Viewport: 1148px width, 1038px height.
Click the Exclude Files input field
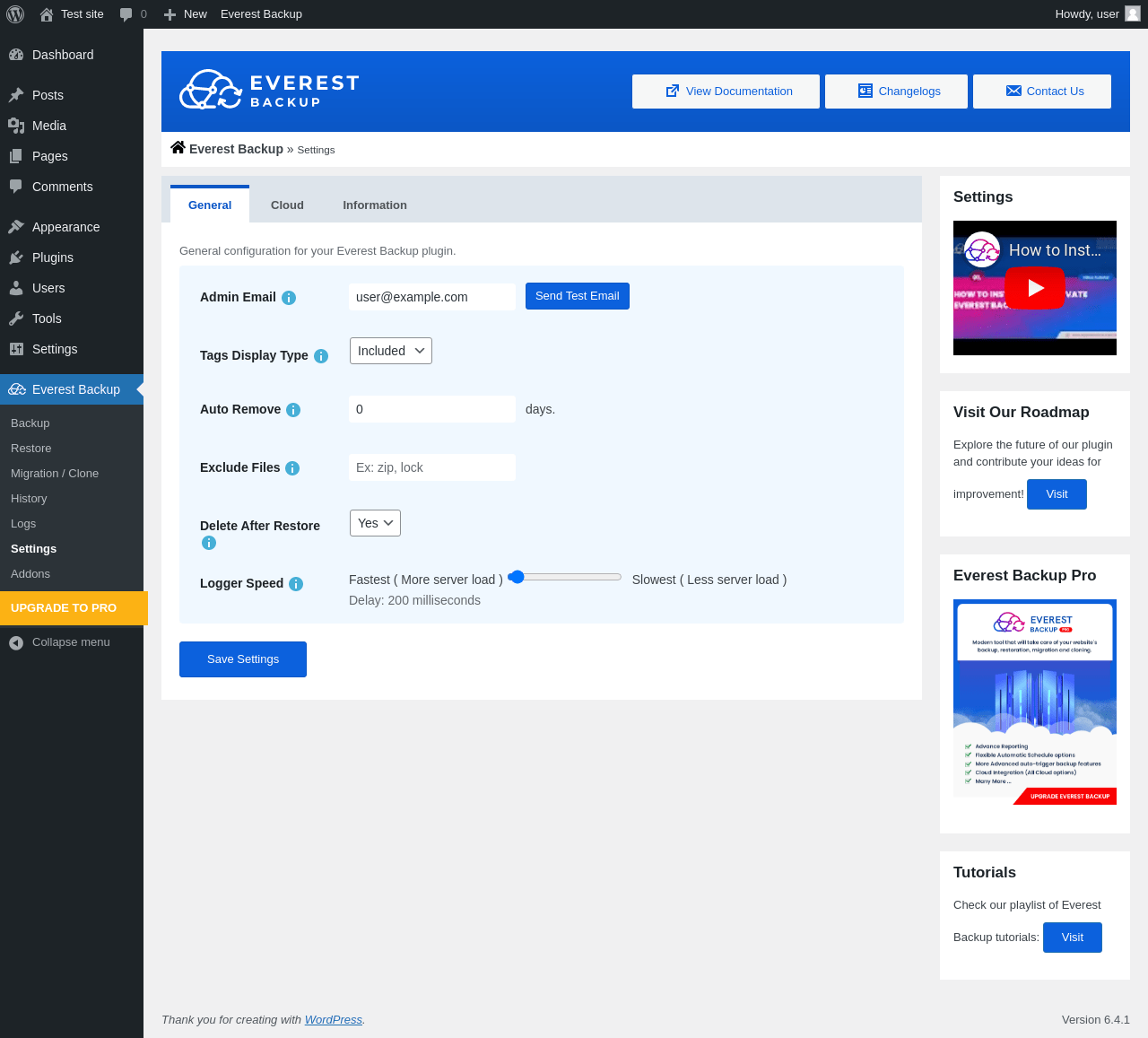pyautogui.click(x=432, y=467)
